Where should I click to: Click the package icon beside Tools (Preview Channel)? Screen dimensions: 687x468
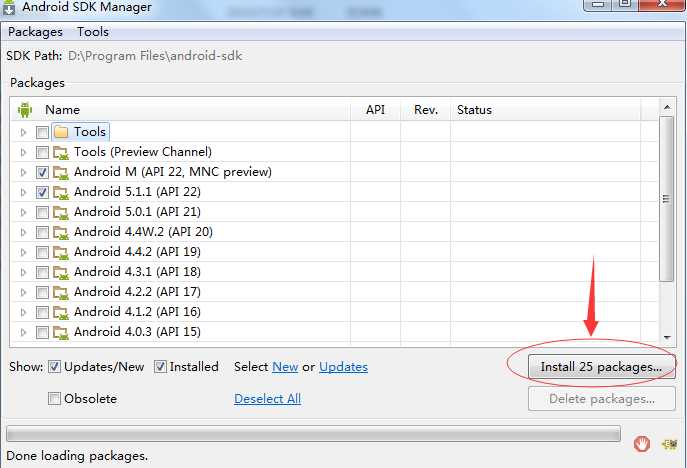(60, 152)
